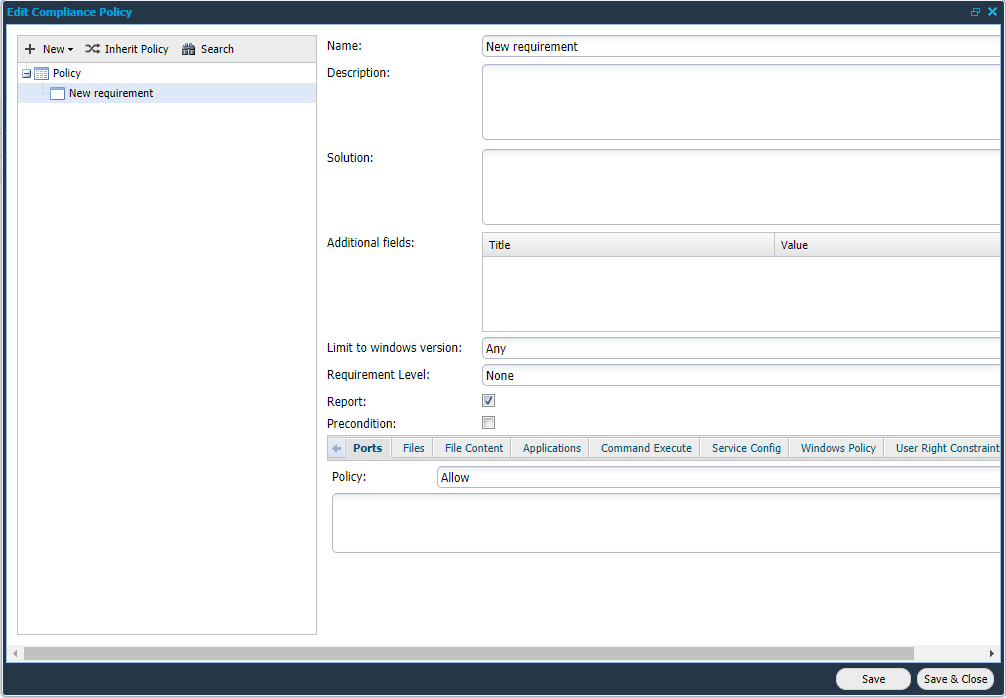This screenshot has height=698, width=1006.
Task: Switch to the Command Execute tab
Action: point(646,448)
